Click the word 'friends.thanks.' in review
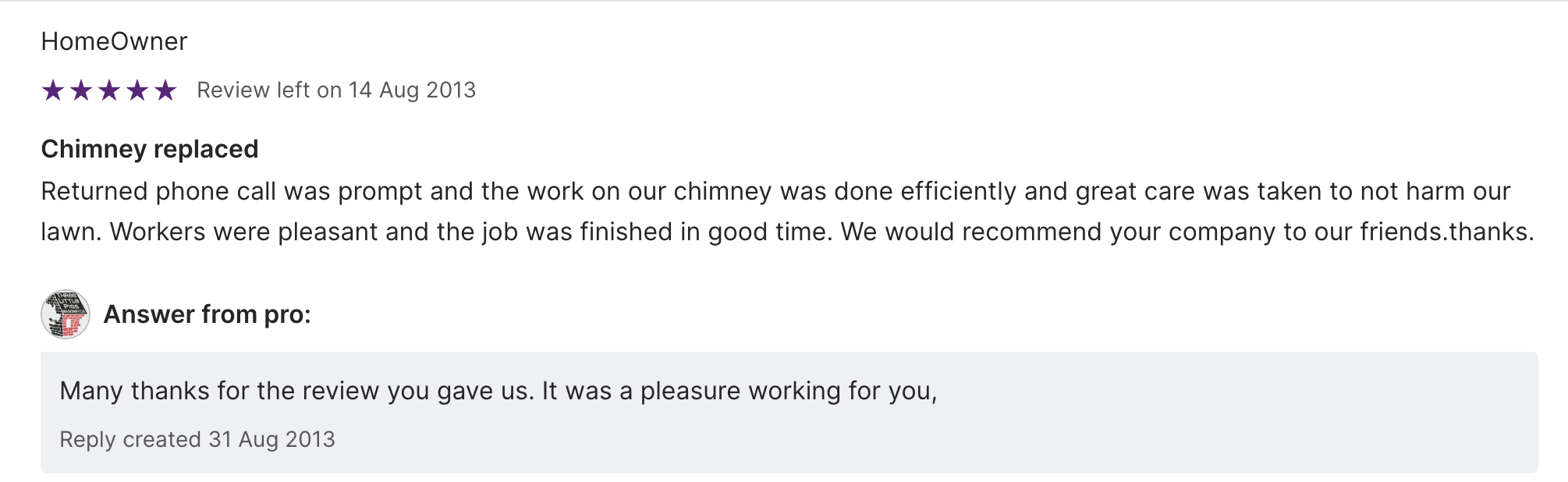1568x482 pixels. pyautogui.click(x=1446, y=232)
